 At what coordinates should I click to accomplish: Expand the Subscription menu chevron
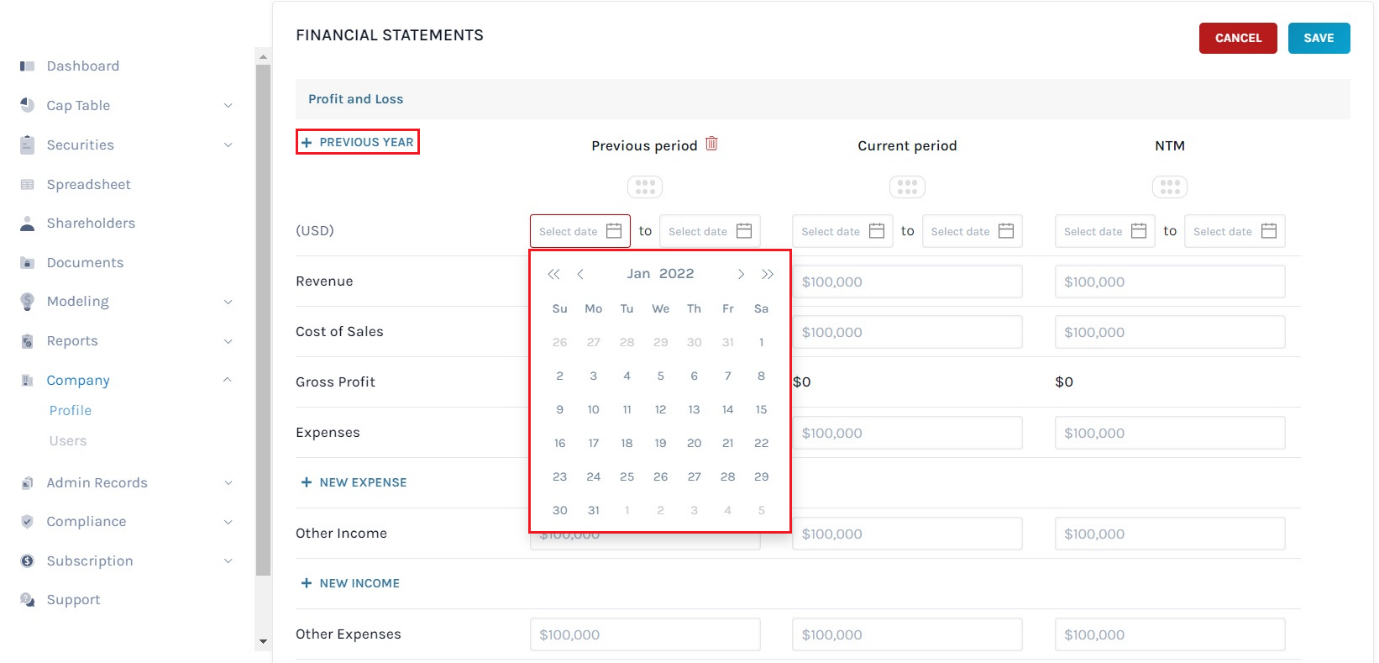pyautogui.click(x=228, y=561)
